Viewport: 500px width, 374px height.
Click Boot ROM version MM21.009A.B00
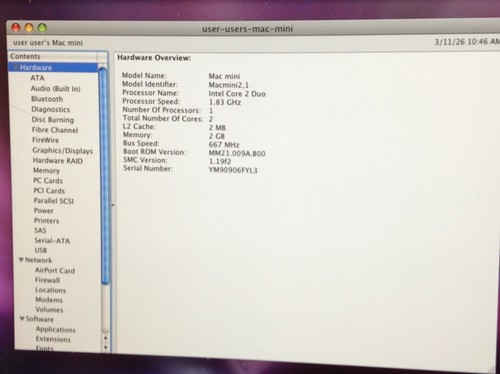(237, 153)
